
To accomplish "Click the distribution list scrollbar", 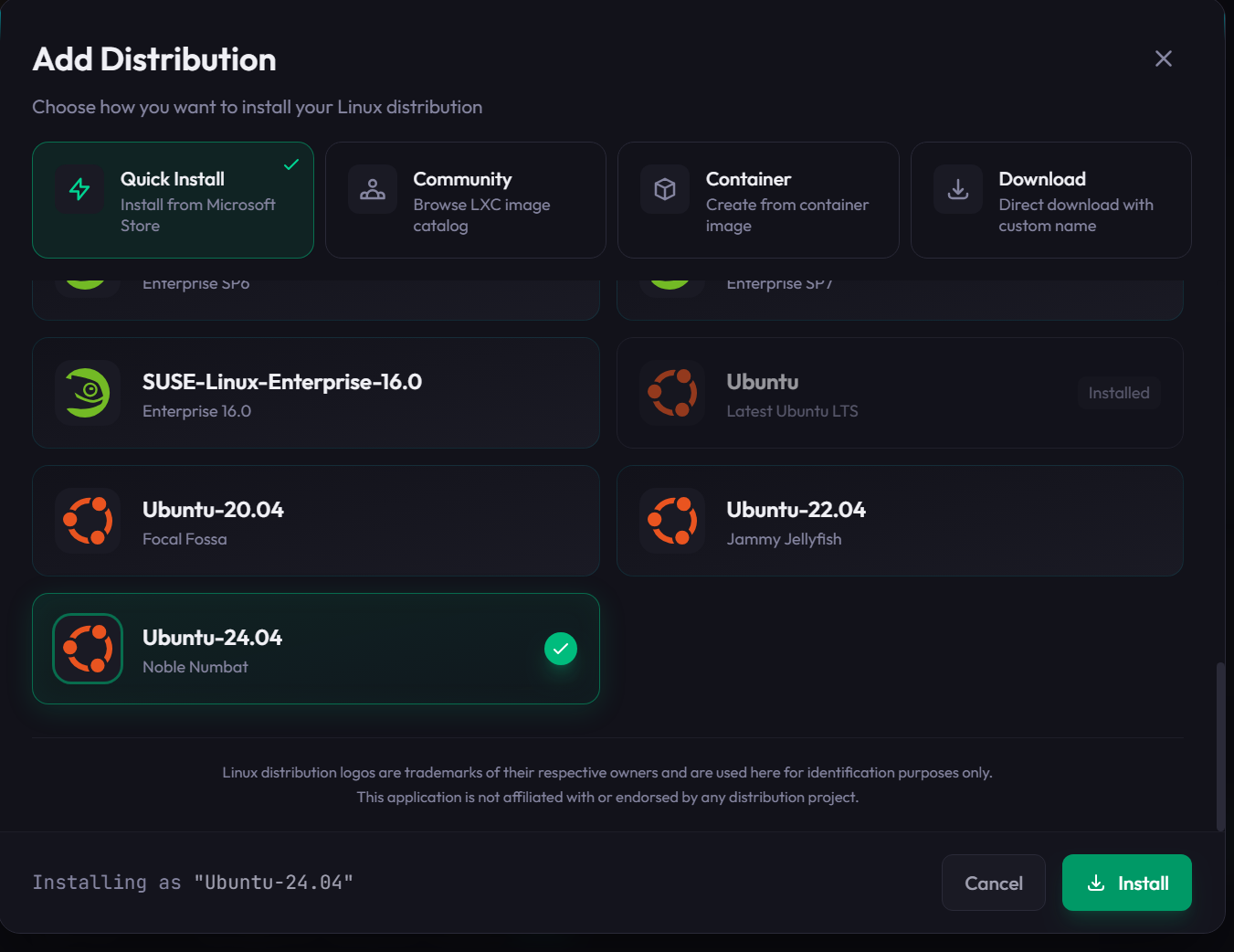I will click(x=1220, y=745).
